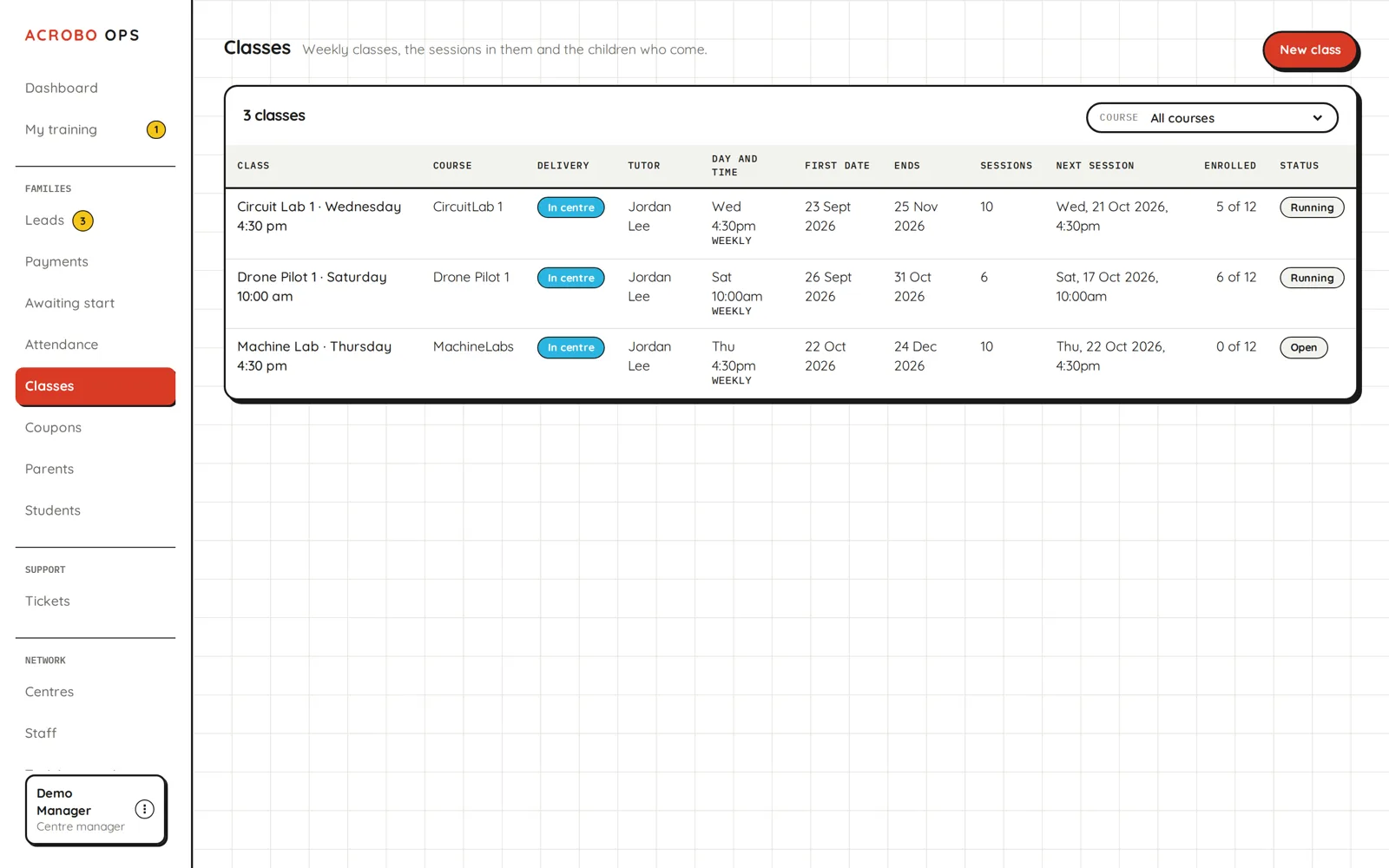
Task: Open support Tickets
Action: coord(48,601)
